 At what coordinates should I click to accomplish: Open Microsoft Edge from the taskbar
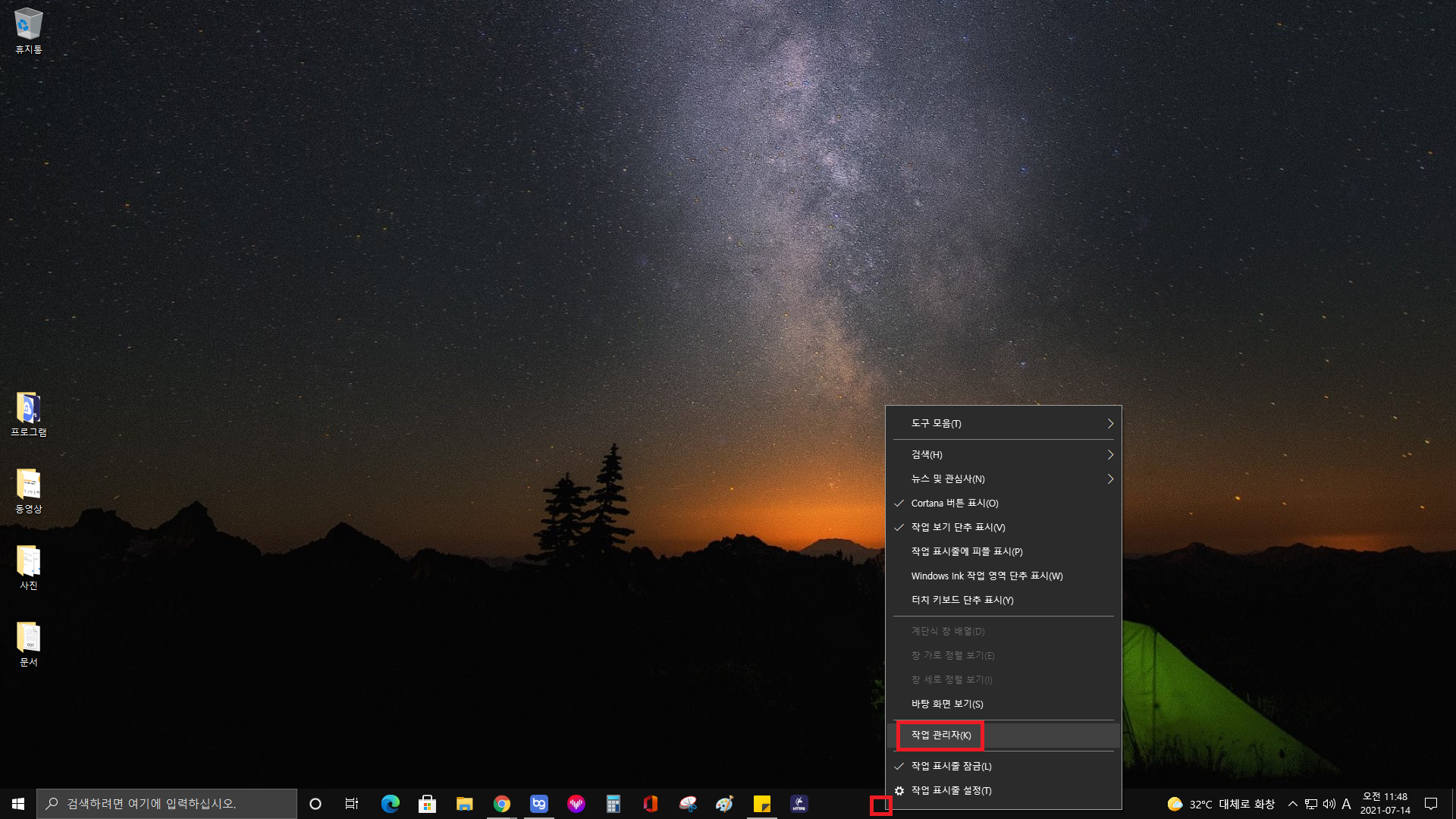pos(390,804)
